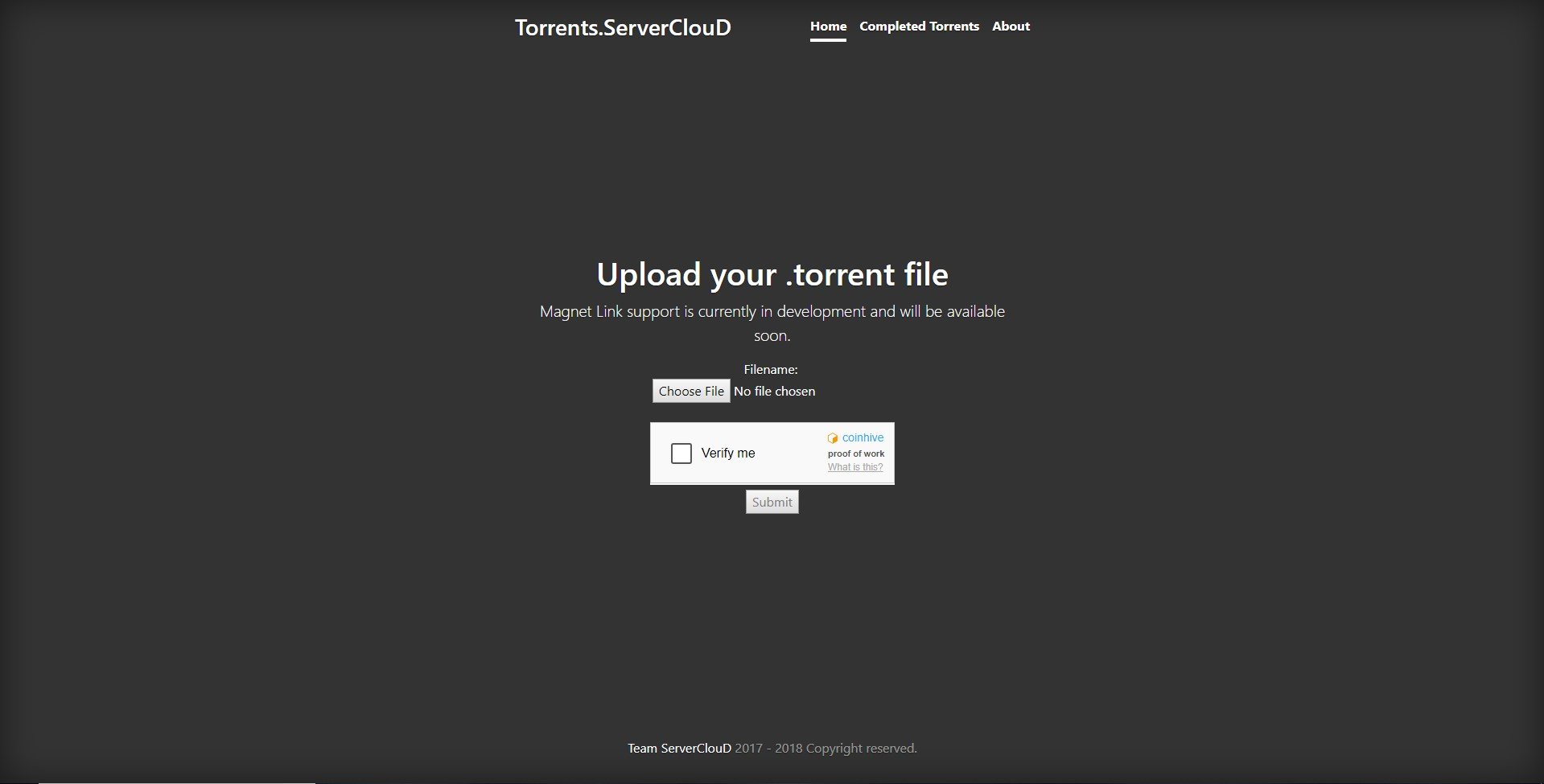
Task: Follow the Team ServerClouD footer link
Action: point(679,749)
